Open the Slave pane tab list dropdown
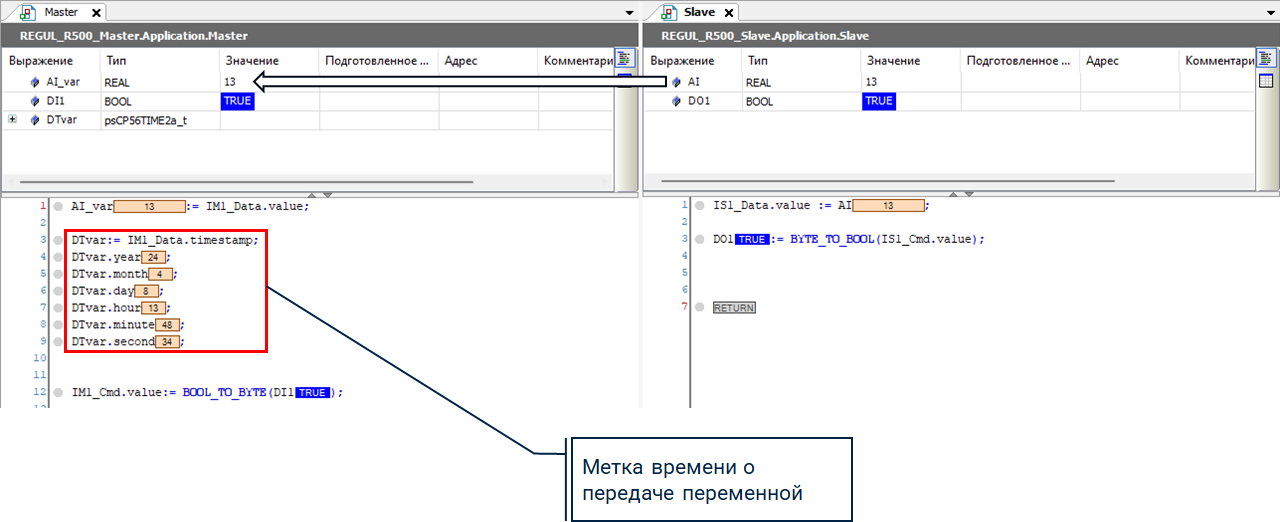The width and height of the screenshot is (1280, 522). coord(1270,13)
